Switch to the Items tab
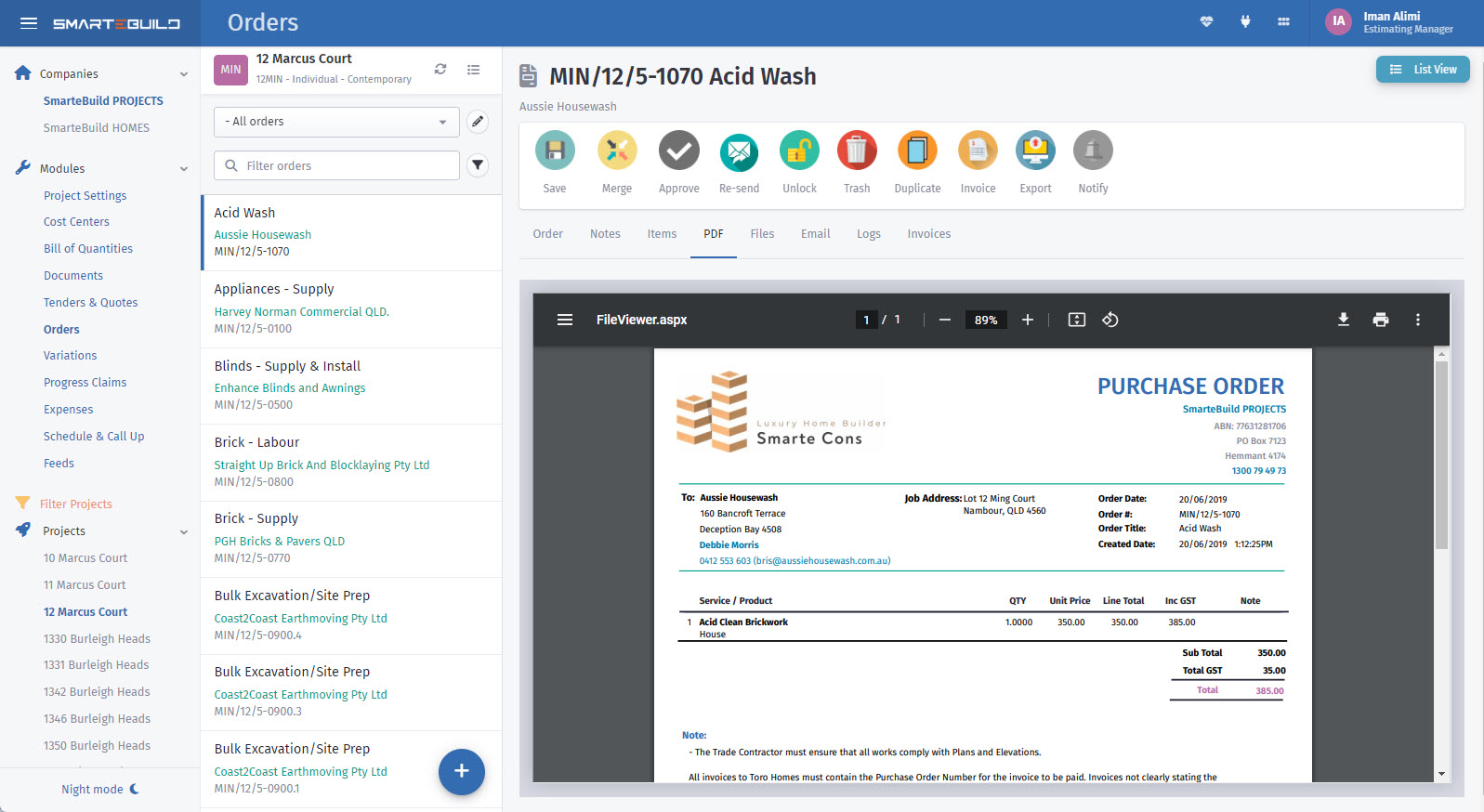The image size is (1484, 812). pyautogui.click(x=662, y=234)
